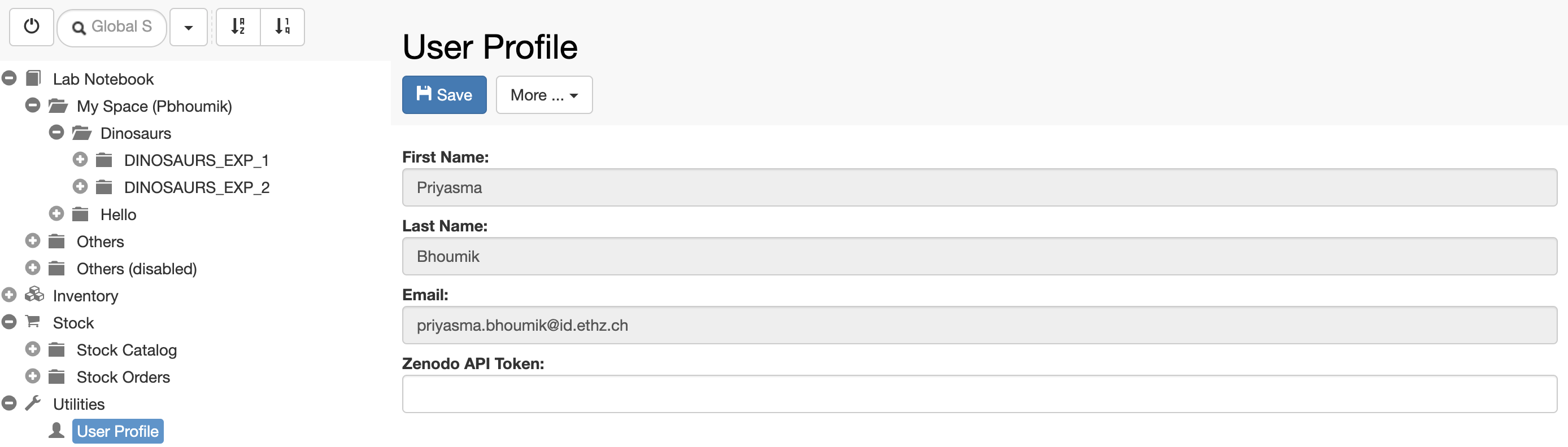Click the power logout icon button
Viewport: 1568px width, 447px height.
point(31,27)
